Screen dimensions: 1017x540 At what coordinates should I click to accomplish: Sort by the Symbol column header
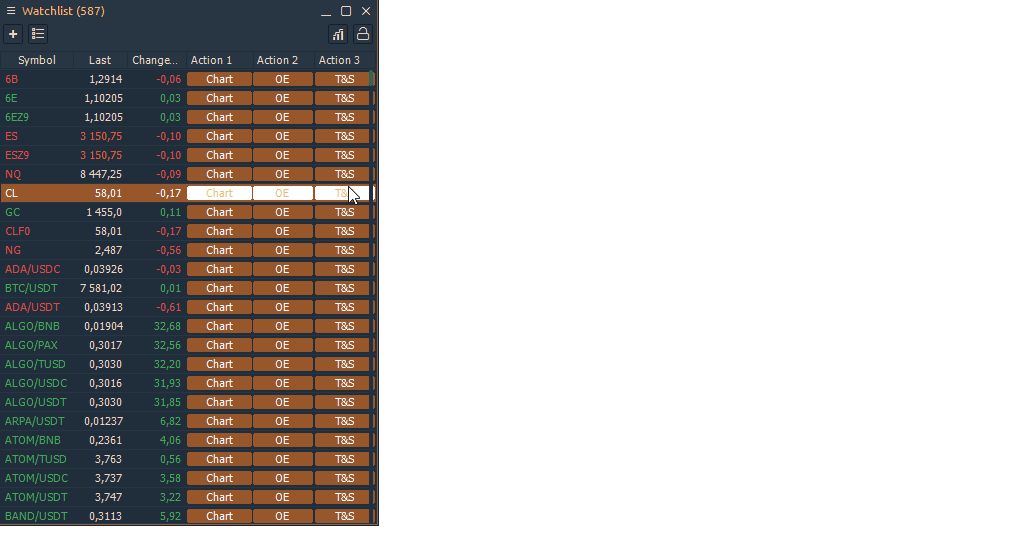pos(37,60)
